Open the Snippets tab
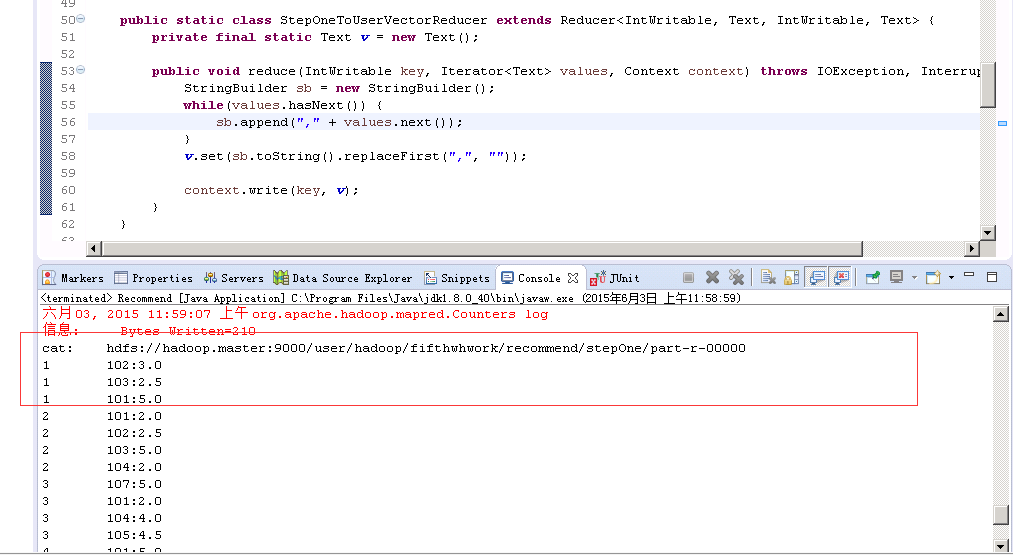The image size is (1013, 555). pyautogui.click(x=457, y=278)
